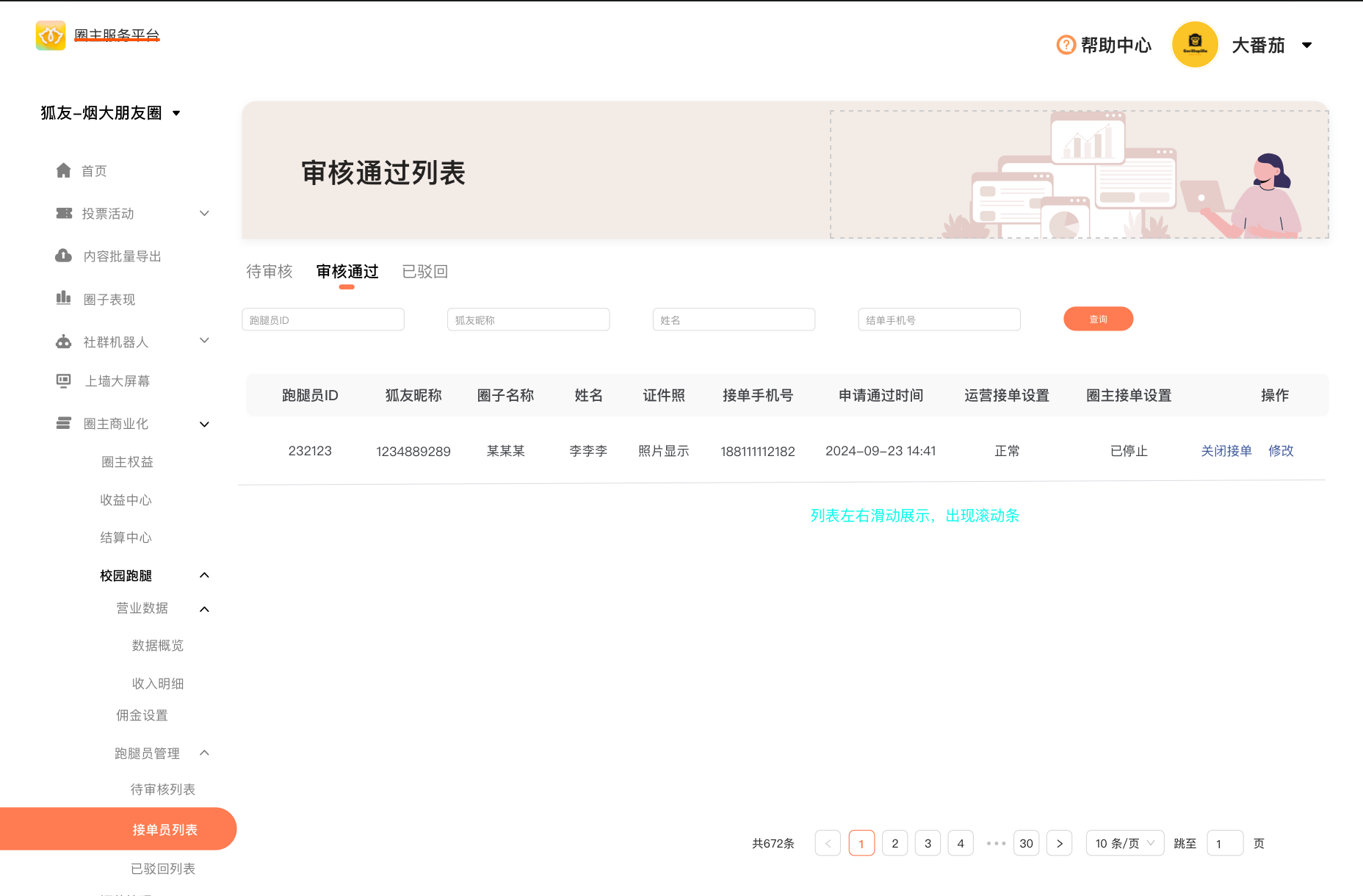Open the 狐友-烟大朋友圈 circle dropdown
Viewport: 1363px width, 896px height.
pos(176,113)
